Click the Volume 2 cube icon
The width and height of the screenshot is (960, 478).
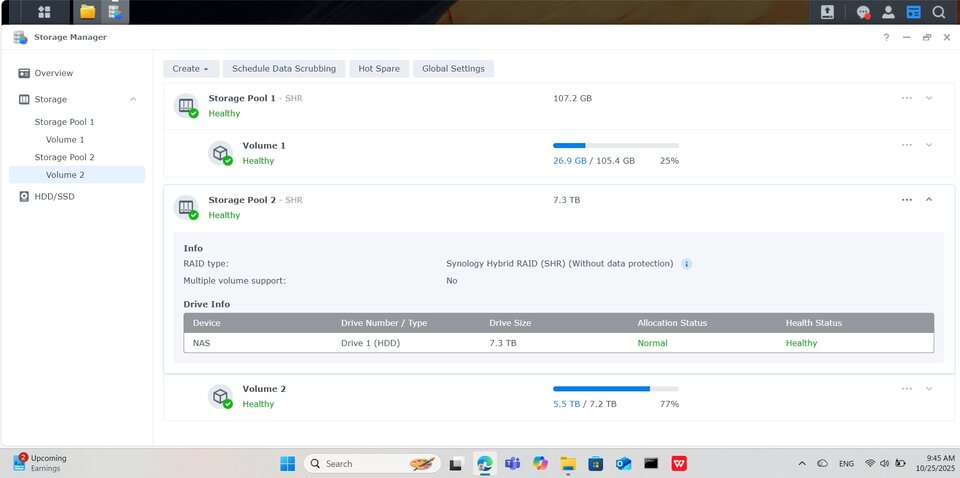[220, 397]
